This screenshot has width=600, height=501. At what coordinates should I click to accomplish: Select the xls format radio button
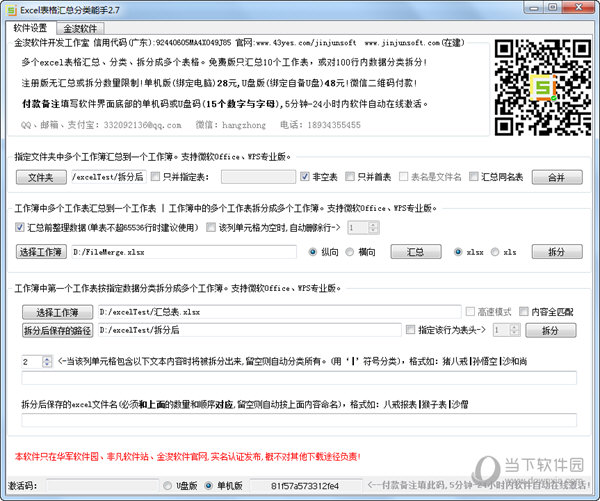click(495, 252)
